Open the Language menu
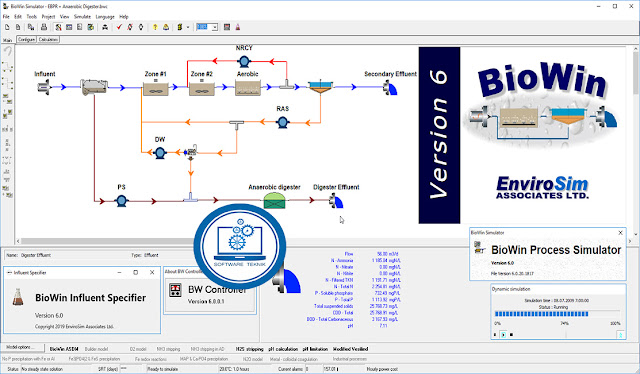 [x=105, y=17]
